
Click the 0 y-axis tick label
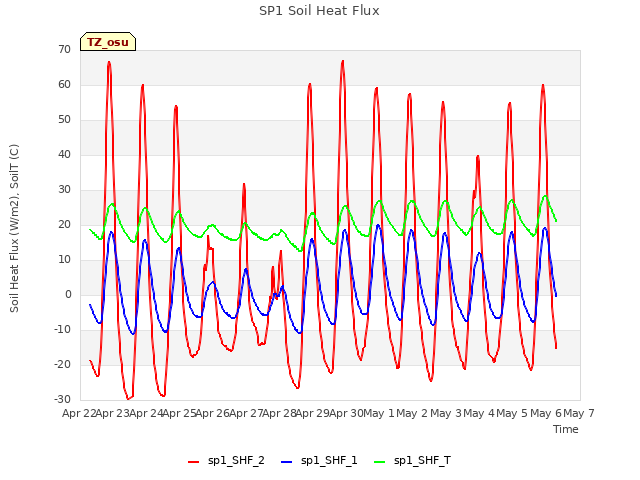68,294
